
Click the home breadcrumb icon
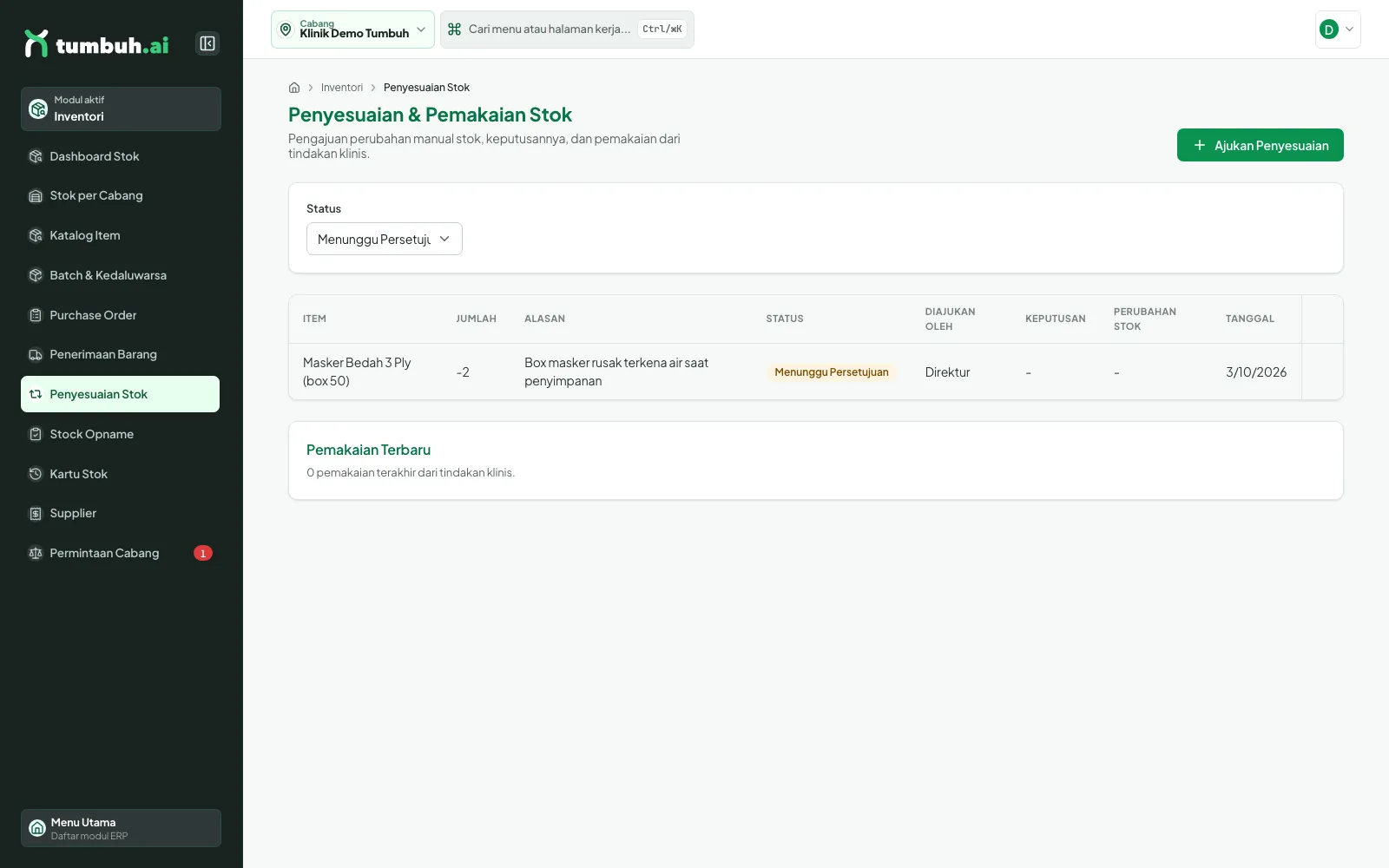[294, 88]
